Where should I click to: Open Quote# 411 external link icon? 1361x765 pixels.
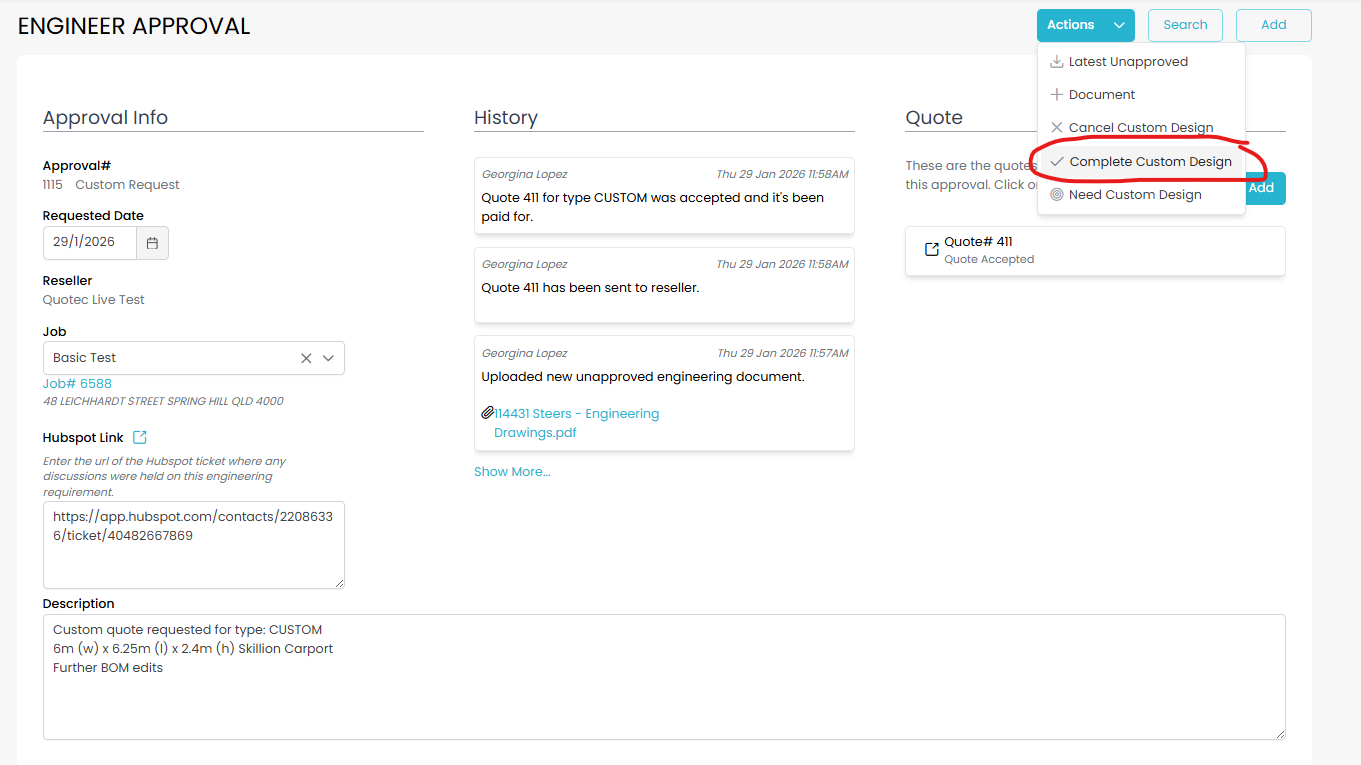click(931, 249)
